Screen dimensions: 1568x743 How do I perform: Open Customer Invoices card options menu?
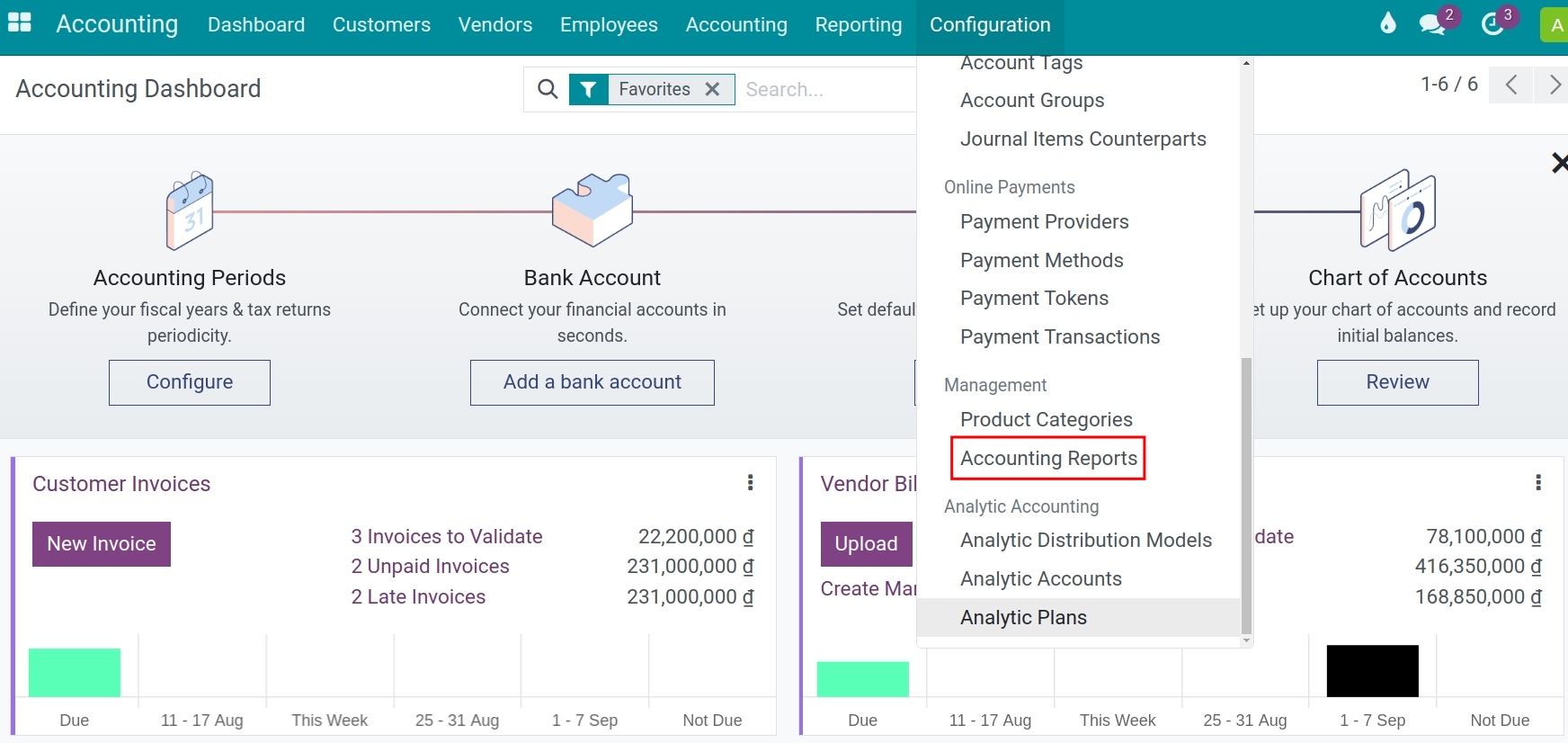[750, 483]
